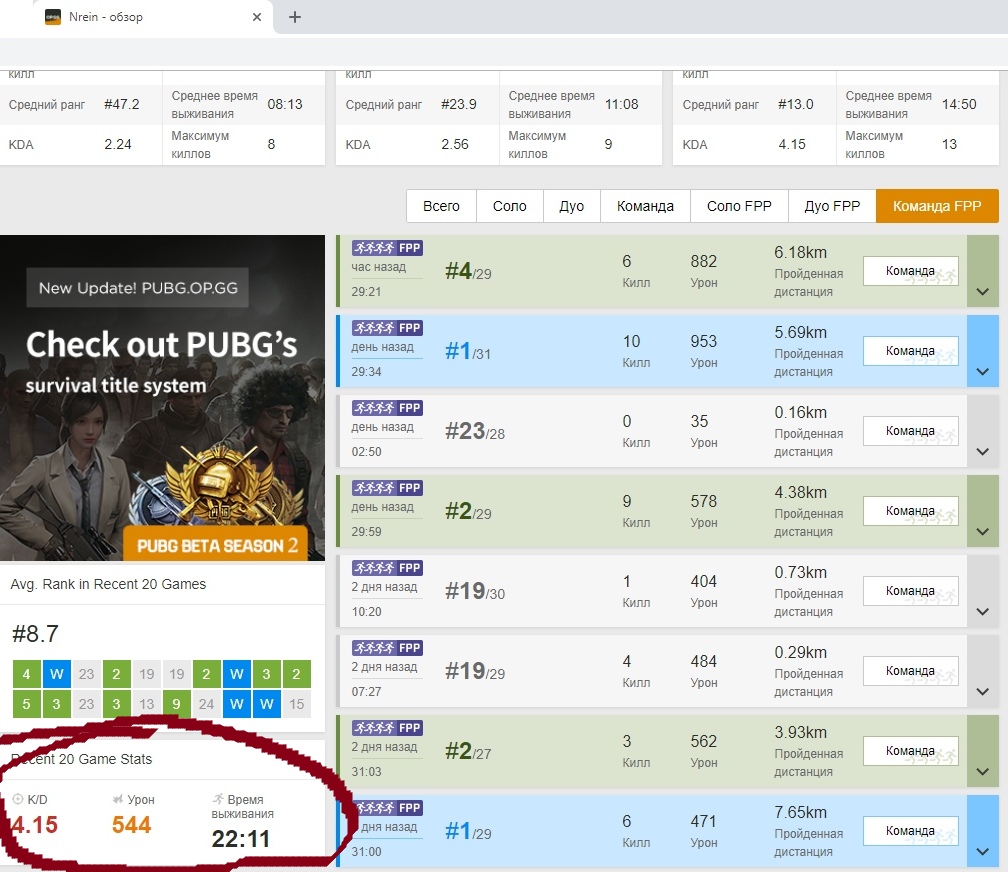Click the PUBG BETA SEASON 2 label
The width and height of the screenshot is (1008, 872).
point(217,545)
